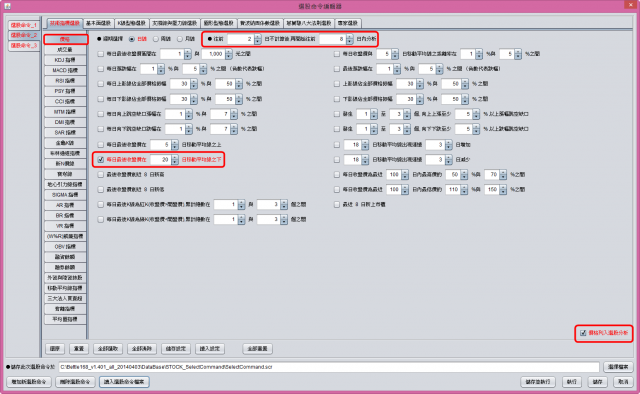This screenshot has height=394, width=640.
Task: Click the 取消 button
Action: coord(623,382)
